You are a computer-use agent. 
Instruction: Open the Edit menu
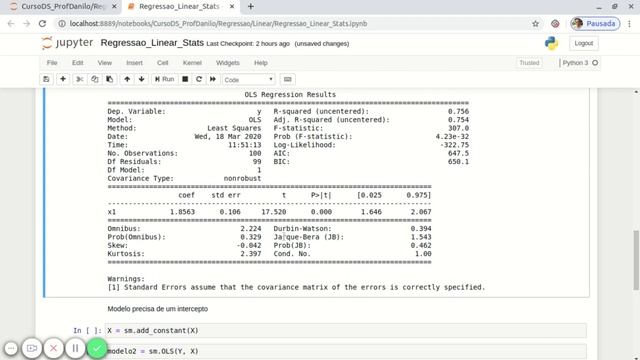click(78, 63)
